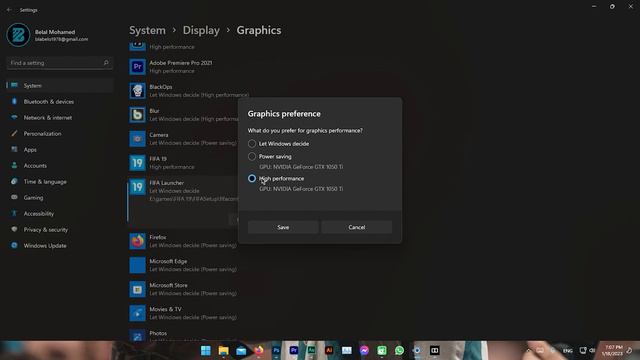Screen dimensions: 640x360
Task: Open Bluetooth & devices settings
Action: pos(60,101)
